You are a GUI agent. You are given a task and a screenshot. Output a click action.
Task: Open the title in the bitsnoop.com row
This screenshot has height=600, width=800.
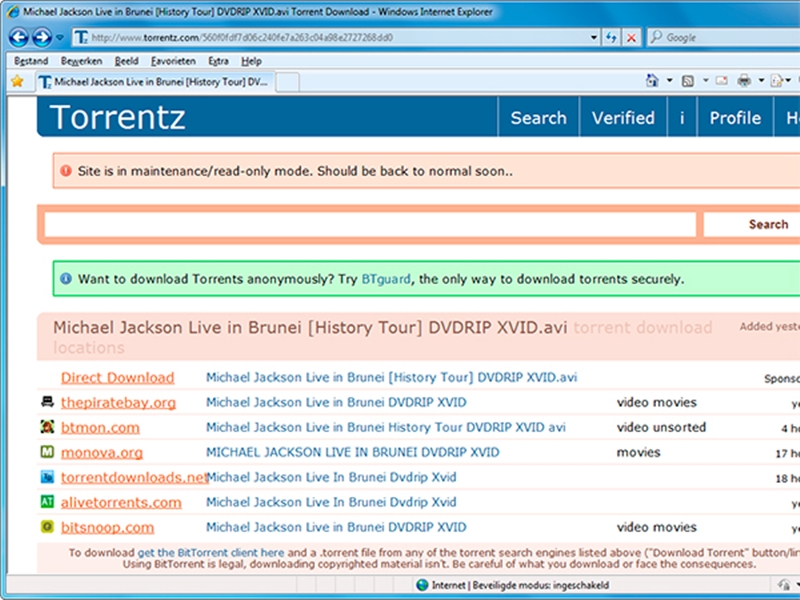[x=336, y=528]
